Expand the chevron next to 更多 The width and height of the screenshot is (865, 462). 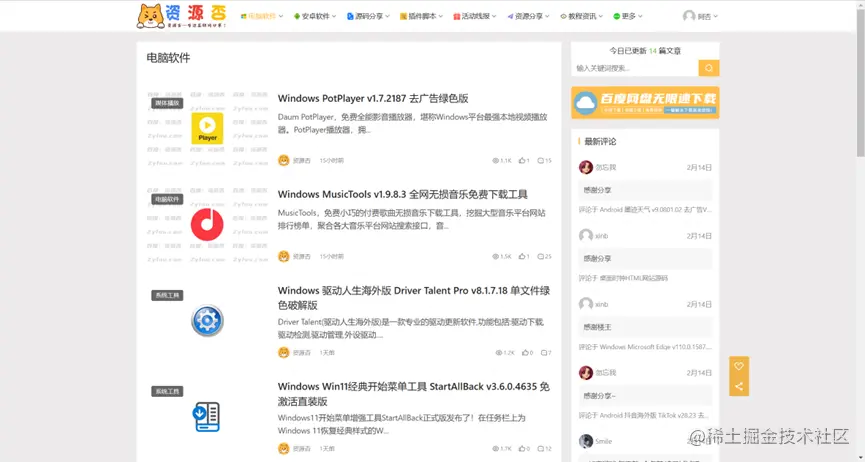click(x=640, y=17)
